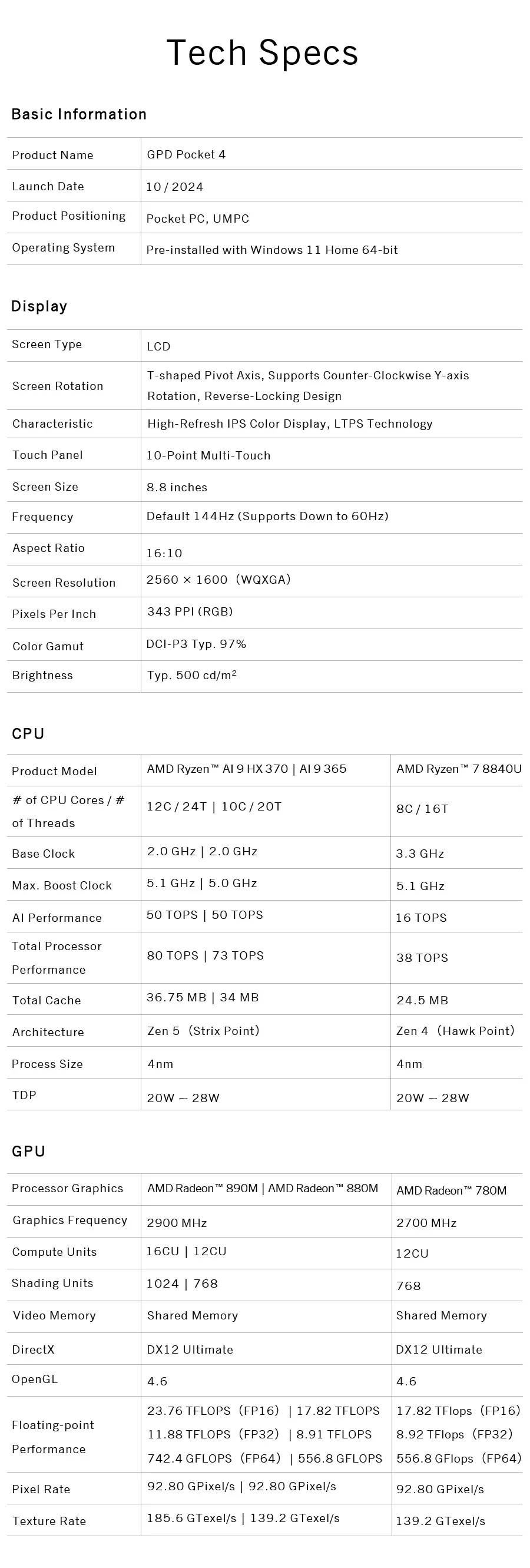Viewport: 530px width, 1568px height.
Task: Click the Basic Information section heading
Action: tap(79, 114)
